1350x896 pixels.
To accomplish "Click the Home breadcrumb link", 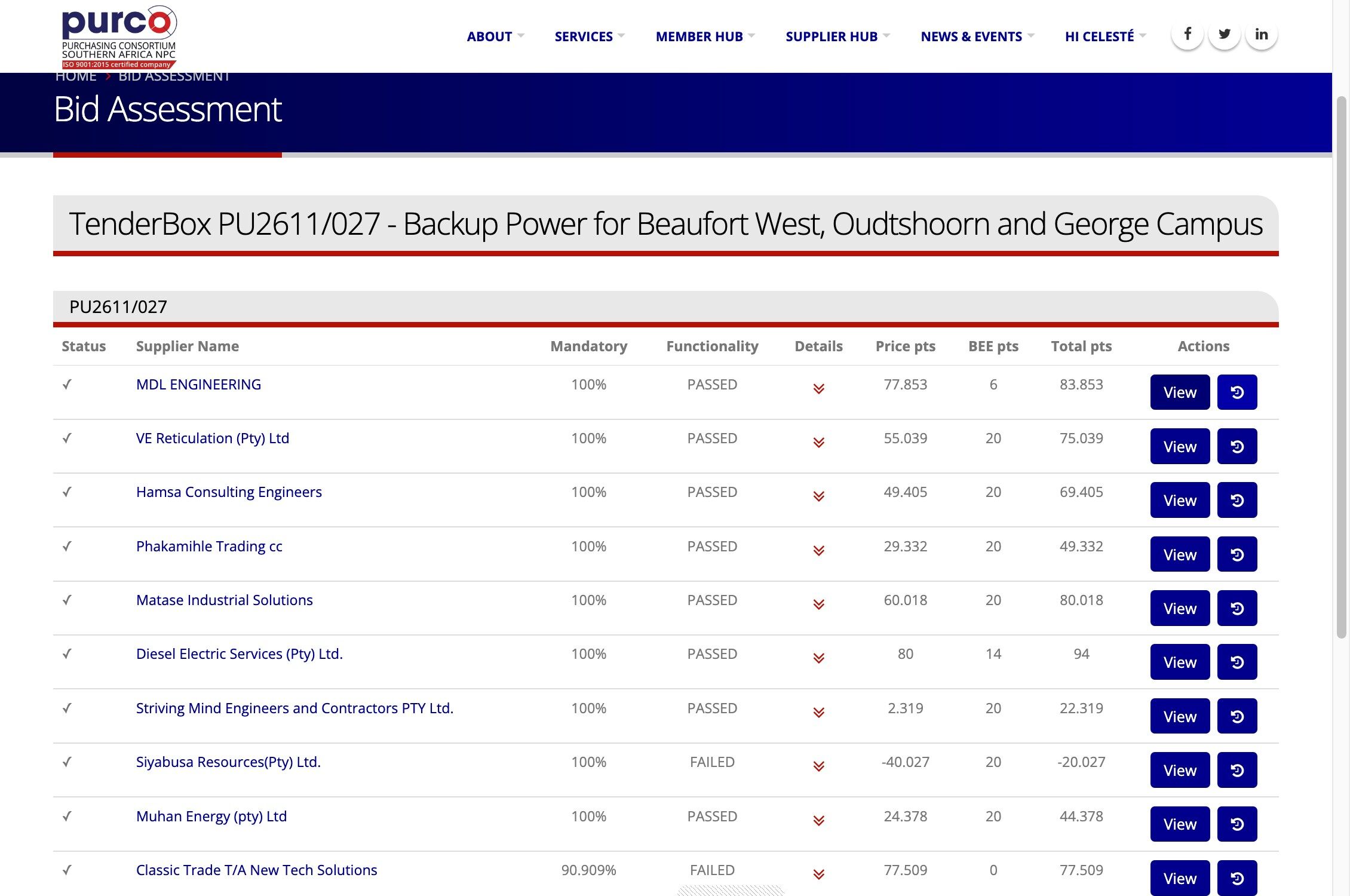I will [x=76, y=76].
